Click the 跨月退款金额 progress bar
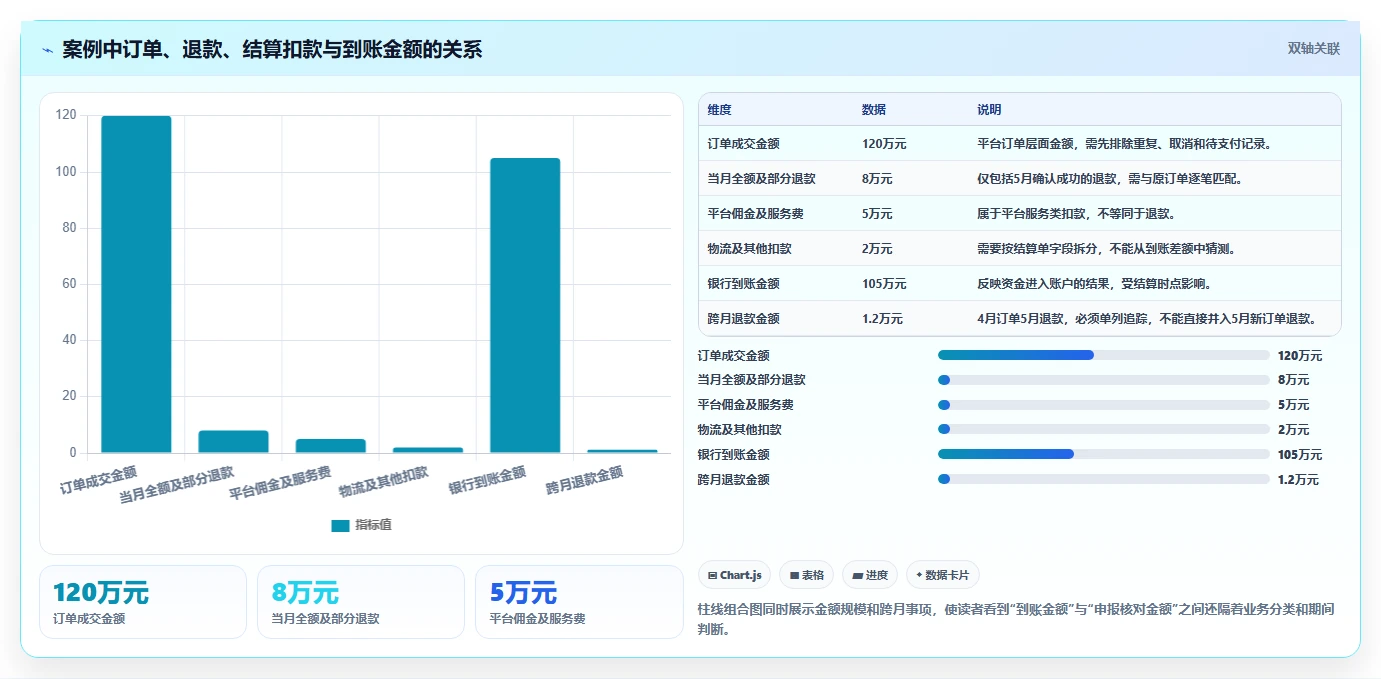This screenshot has width=1381, height=679. tap(1104, 479)
